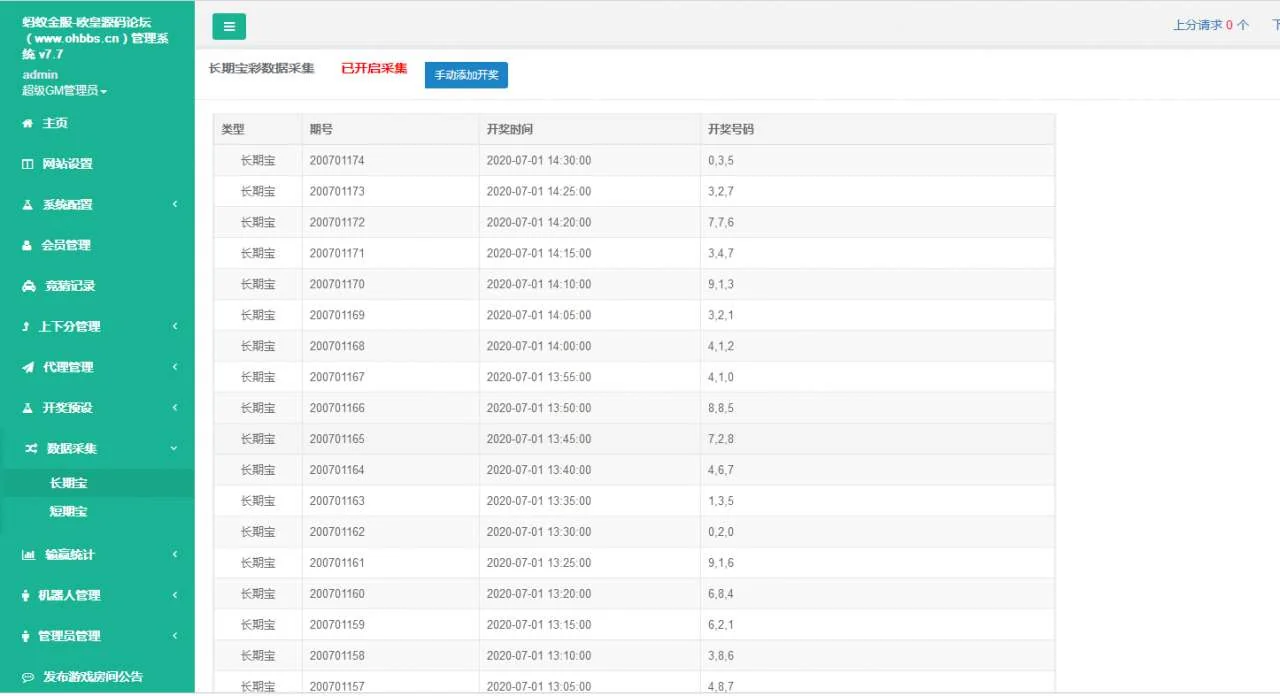Select the 长期宝 submenu item
Screen dimensions: 1280x696
(69, 483)
